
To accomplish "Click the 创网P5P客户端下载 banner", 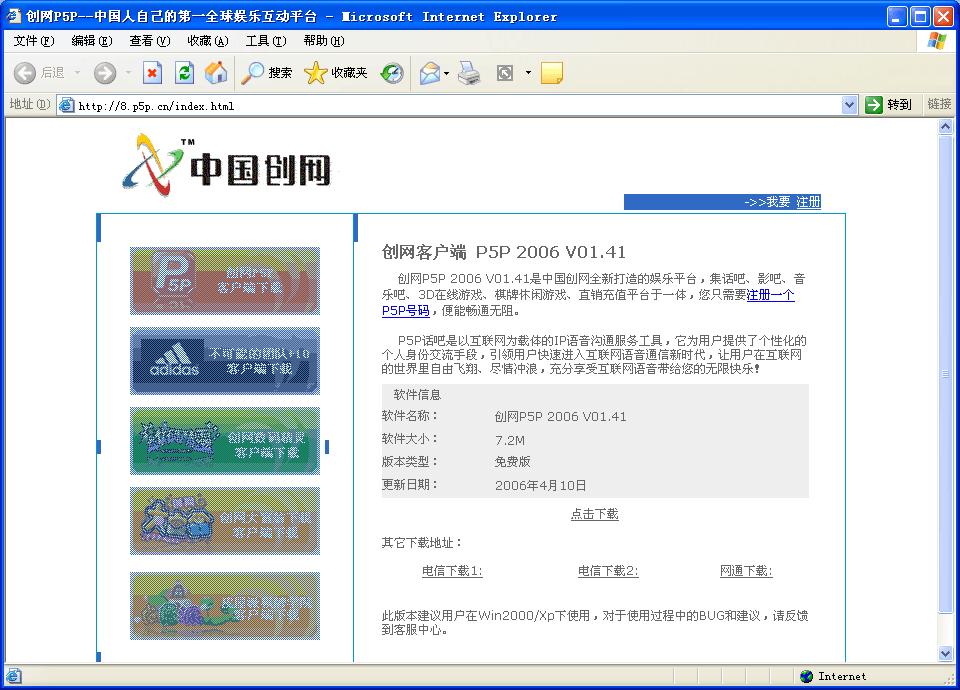I will [x=225, y=281].
